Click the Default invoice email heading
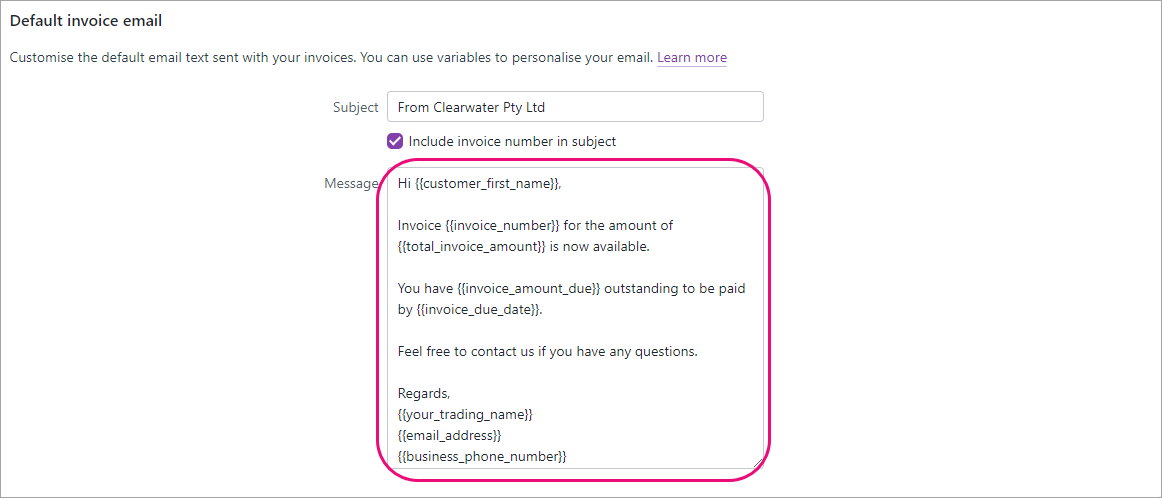The image size is (1162, 498). [x=86, y=21]
